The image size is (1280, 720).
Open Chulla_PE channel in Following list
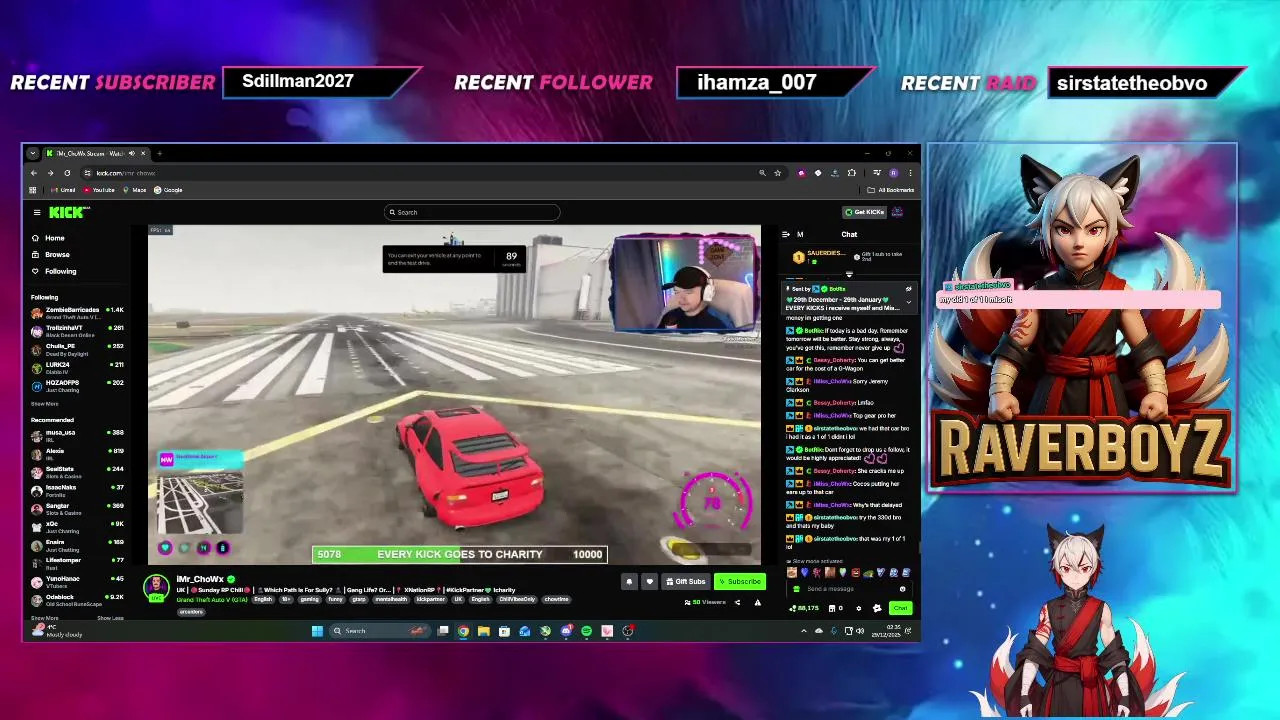(x=78, y=348)
